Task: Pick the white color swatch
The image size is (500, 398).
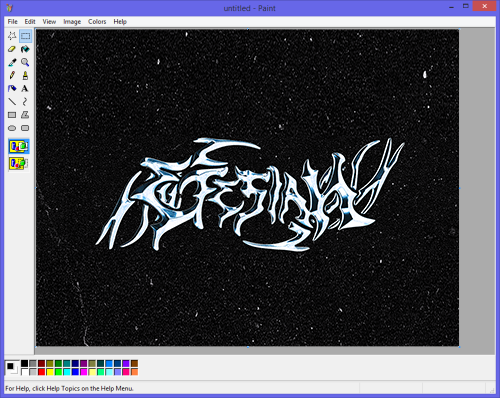Action: pos(24,372)
